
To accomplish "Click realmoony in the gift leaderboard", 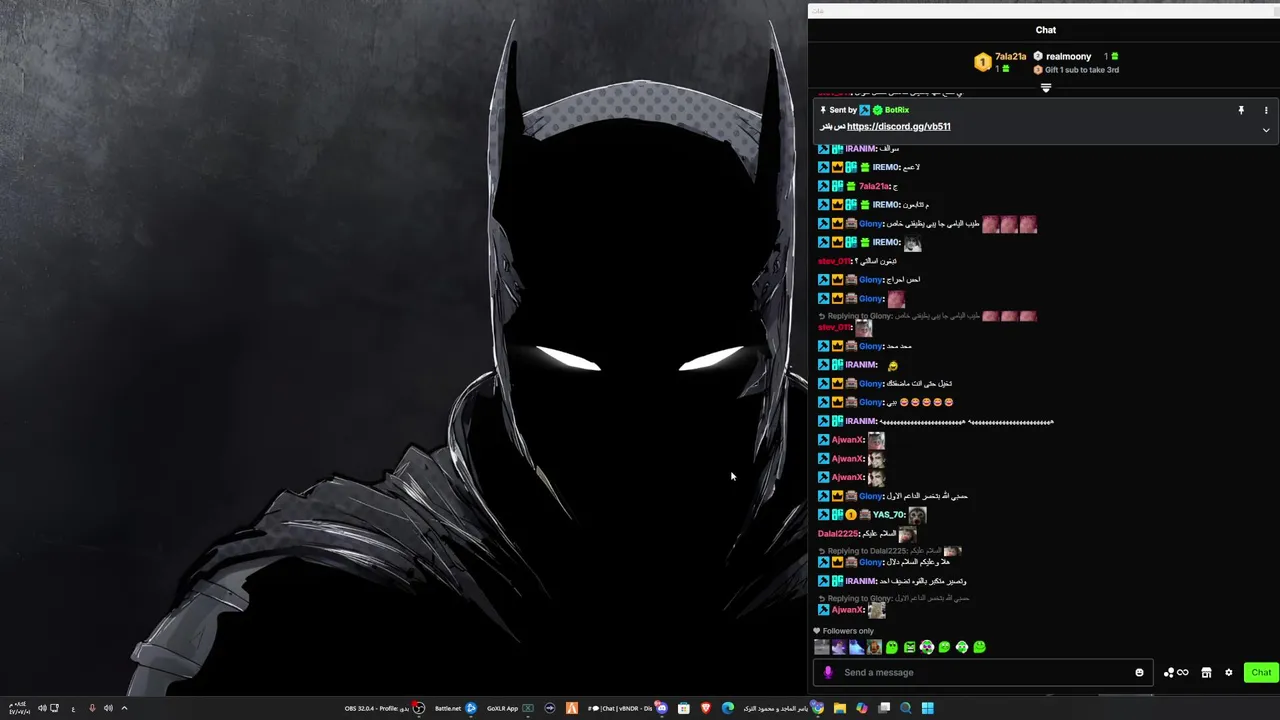I will [x=1068, y=57].
